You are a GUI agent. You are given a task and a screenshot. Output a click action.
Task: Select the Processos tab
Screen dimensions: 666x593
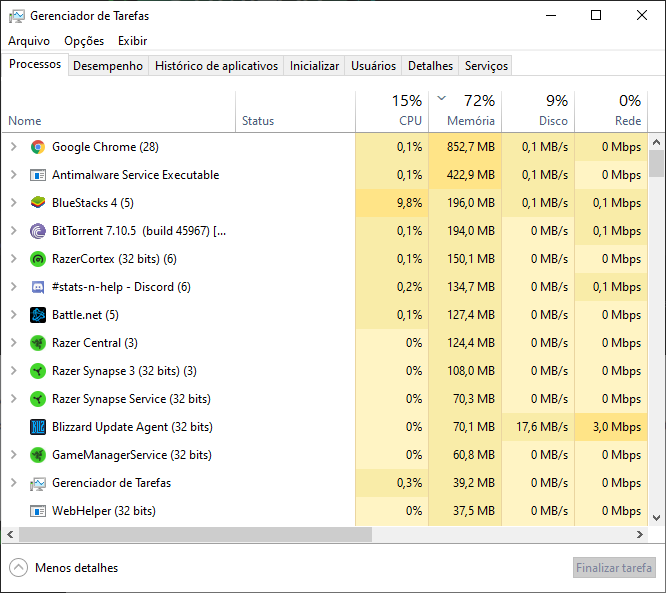pyautogui.click(x=35, y=65)
